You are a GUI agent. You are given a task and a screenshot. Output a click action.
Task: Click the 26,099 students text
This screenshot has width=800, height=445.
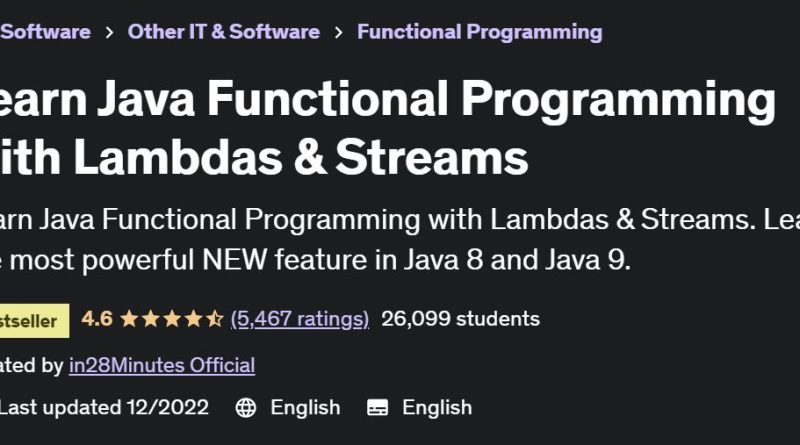(x=460, y=319)
